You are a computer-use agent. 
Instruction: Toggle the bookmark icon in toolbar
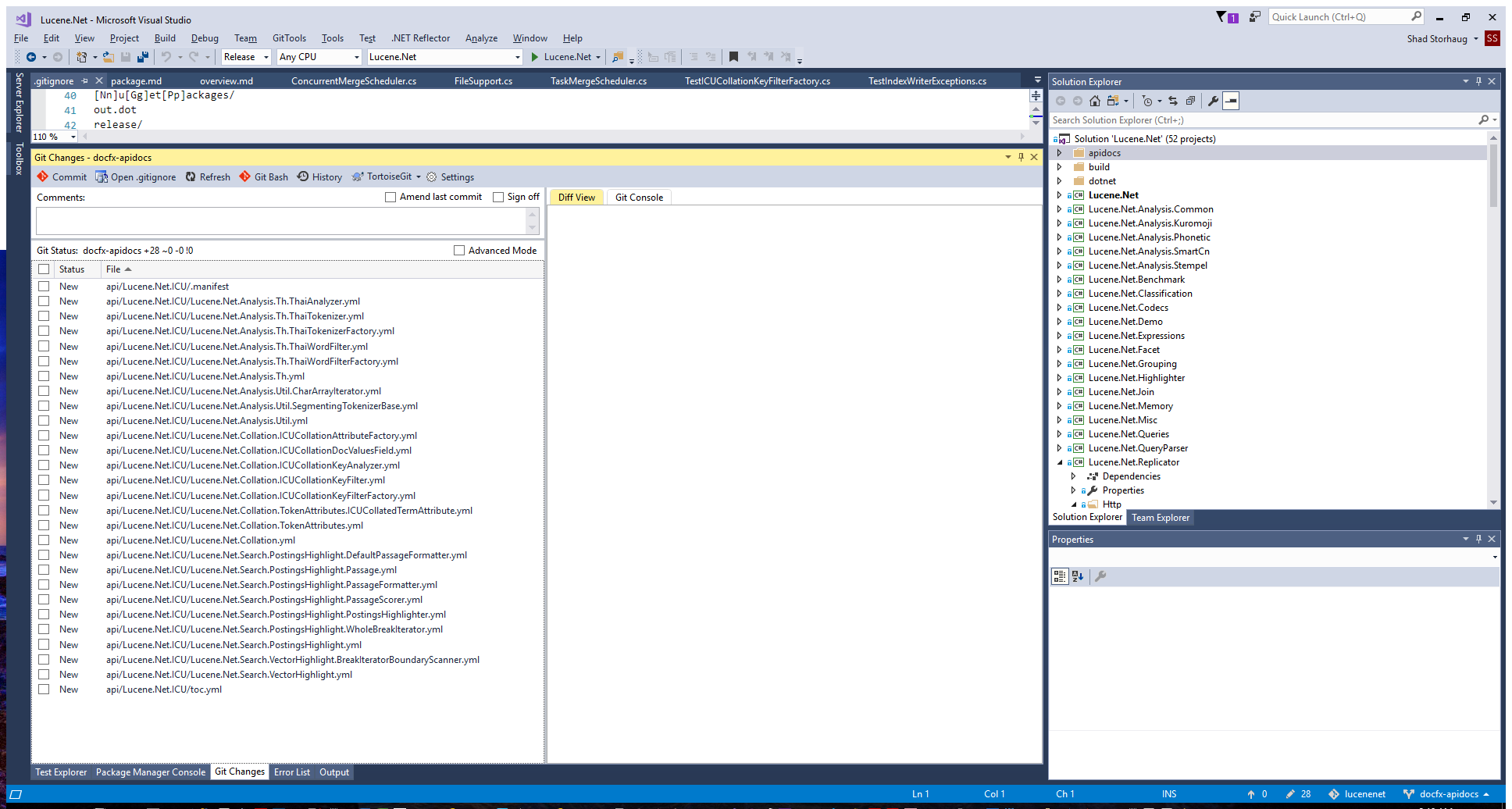click(733, 57)
